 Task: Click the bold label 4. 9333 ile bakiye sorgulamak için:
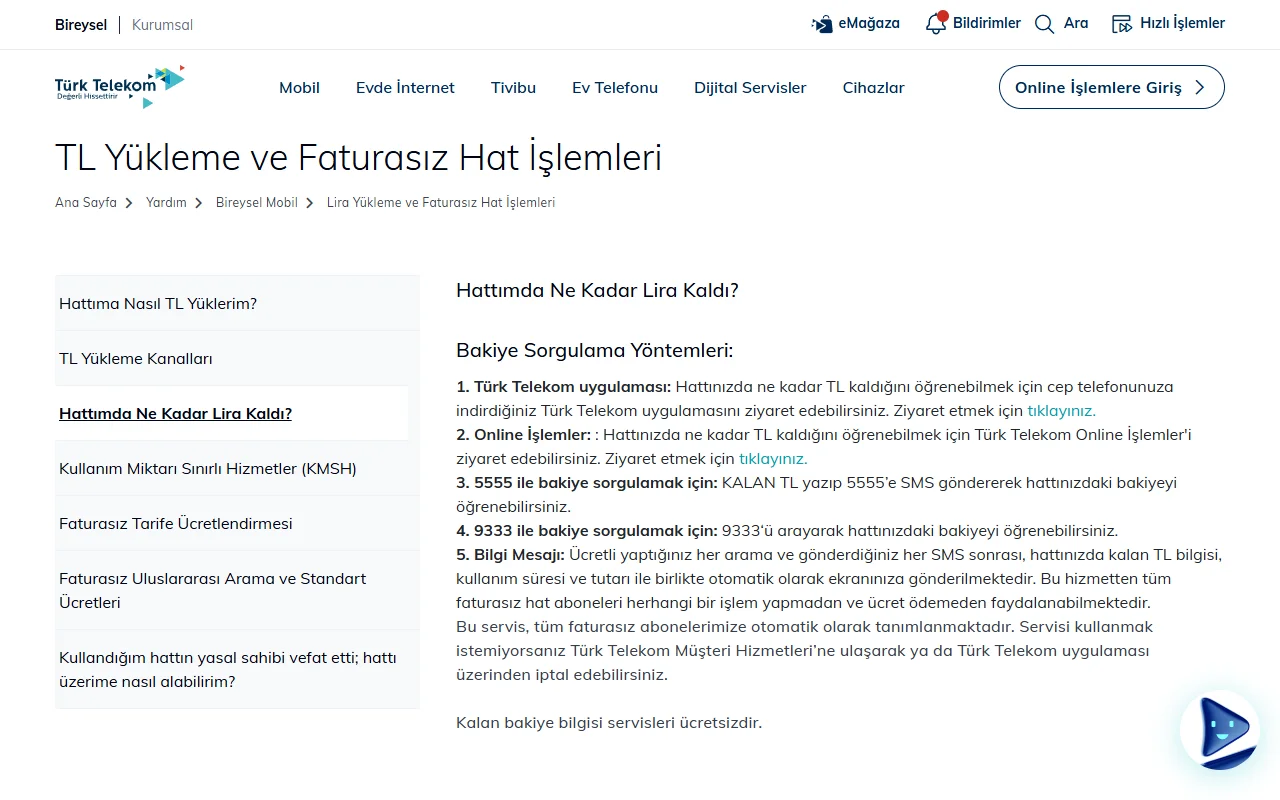[x=587, y=530]
